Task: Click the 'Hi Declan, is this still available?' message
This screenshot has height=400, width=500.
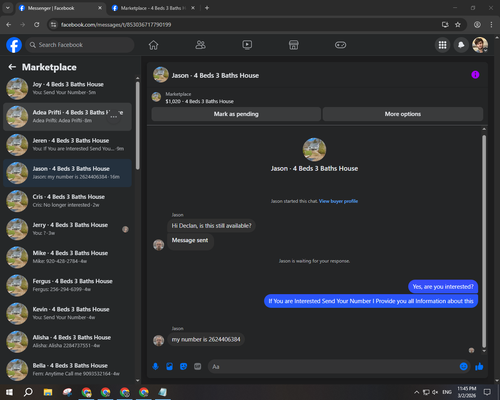Action: [x=211, y=226]
